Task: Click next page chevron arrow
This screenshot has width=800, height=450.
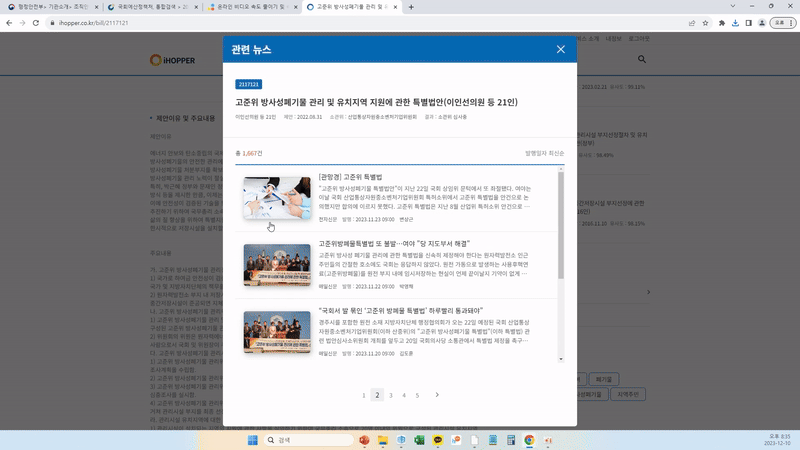Action: [x=437, y=395]
